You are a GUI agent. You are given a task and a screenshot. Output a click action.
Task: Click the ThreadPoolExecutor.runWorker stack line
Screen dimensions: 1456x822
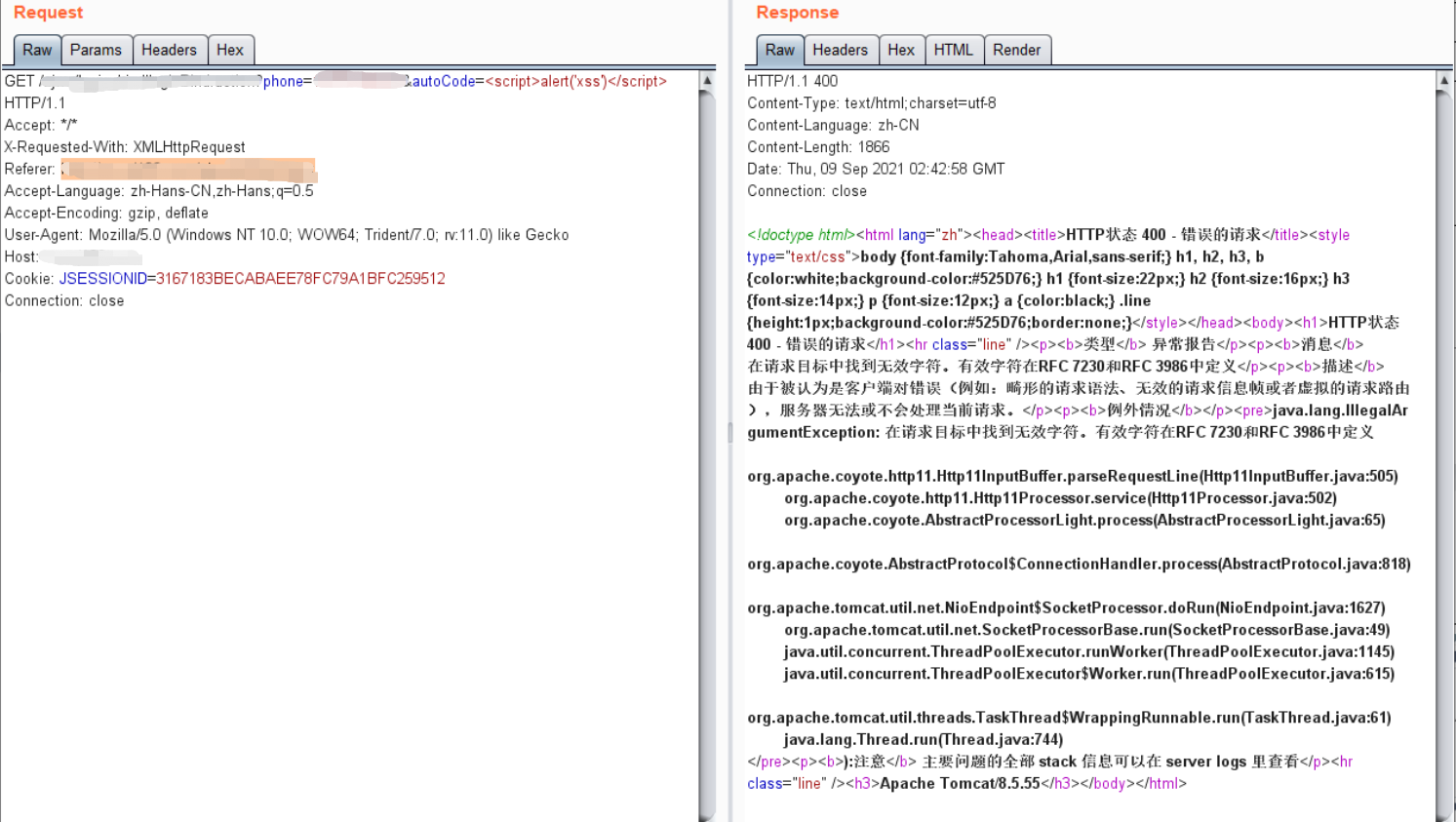pos(1089,651)
